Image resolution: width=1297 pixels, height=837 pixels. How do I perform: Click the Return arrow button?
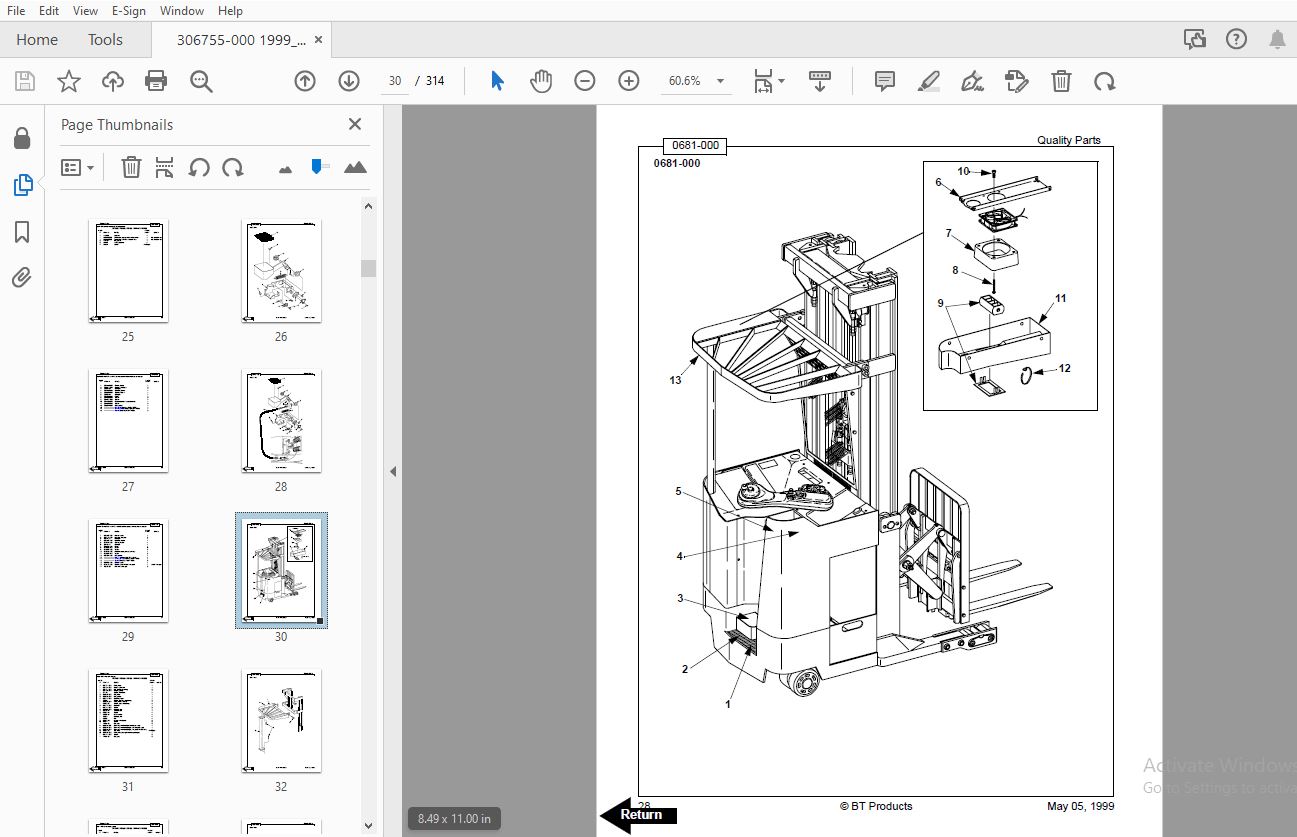click(638, 814)
